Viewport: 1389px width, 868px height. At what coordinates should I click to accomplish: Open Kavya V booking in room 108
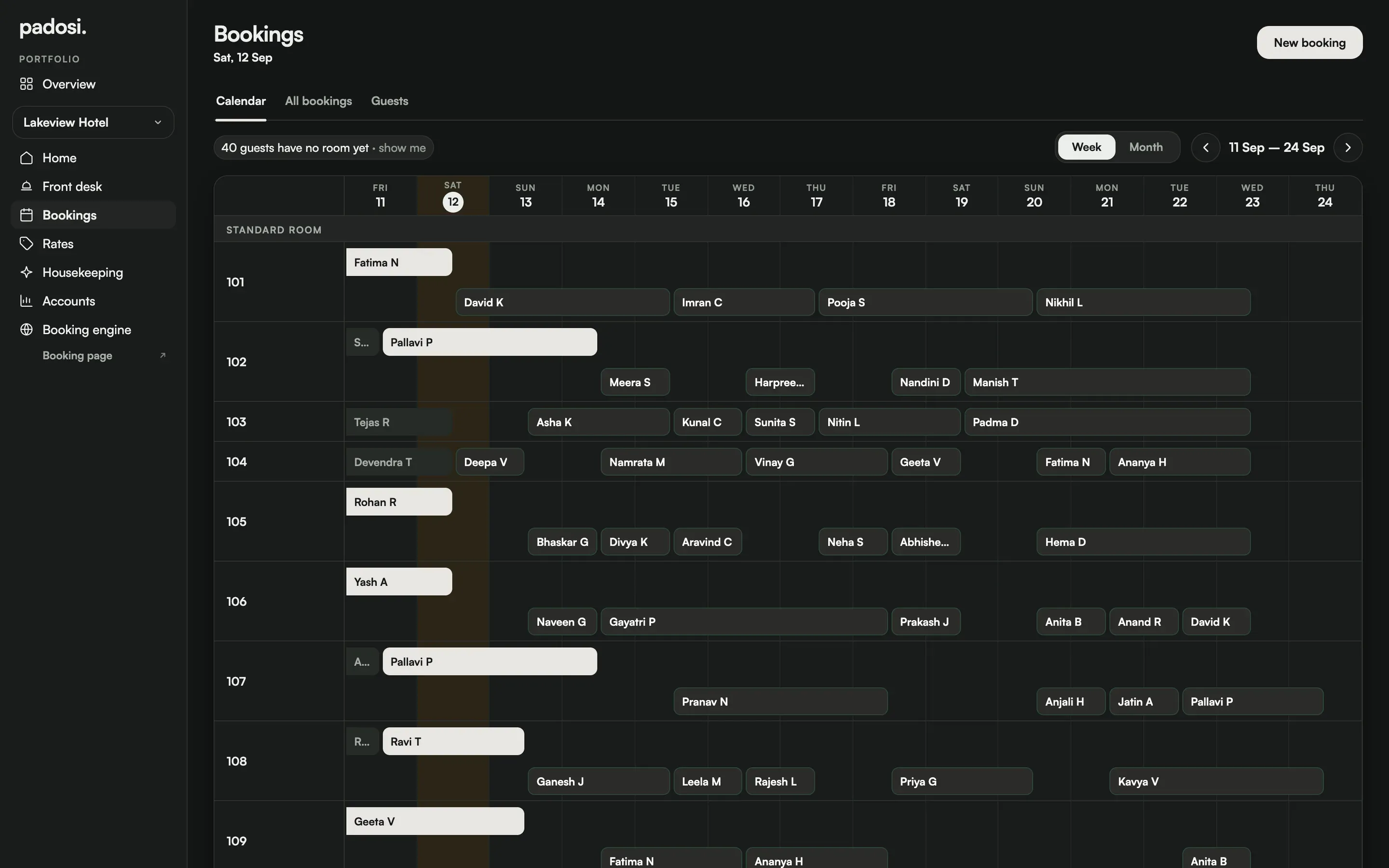pos(1216,781)
